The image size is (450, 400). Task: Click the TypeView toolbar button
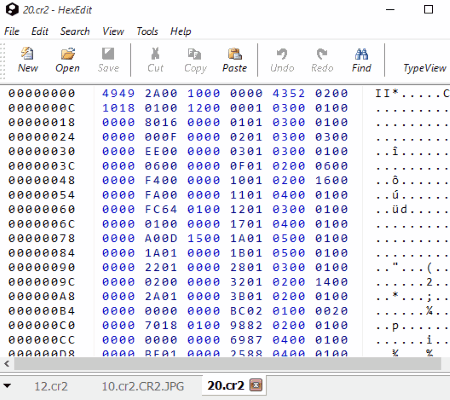coord(424,68)
